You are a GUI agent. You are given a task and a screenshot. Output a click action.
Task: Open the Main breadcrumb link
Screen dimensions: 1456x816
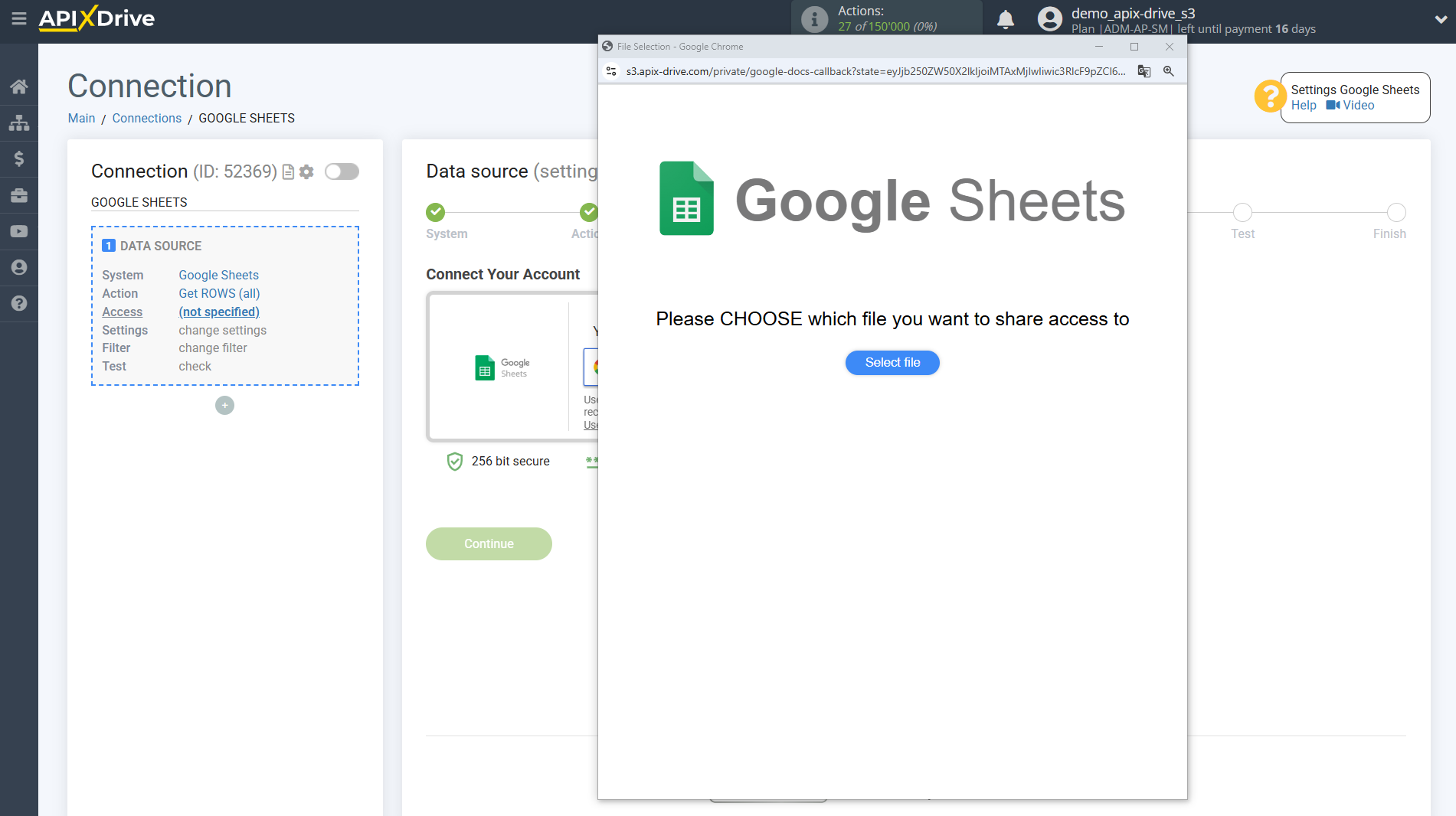(81, 118)
